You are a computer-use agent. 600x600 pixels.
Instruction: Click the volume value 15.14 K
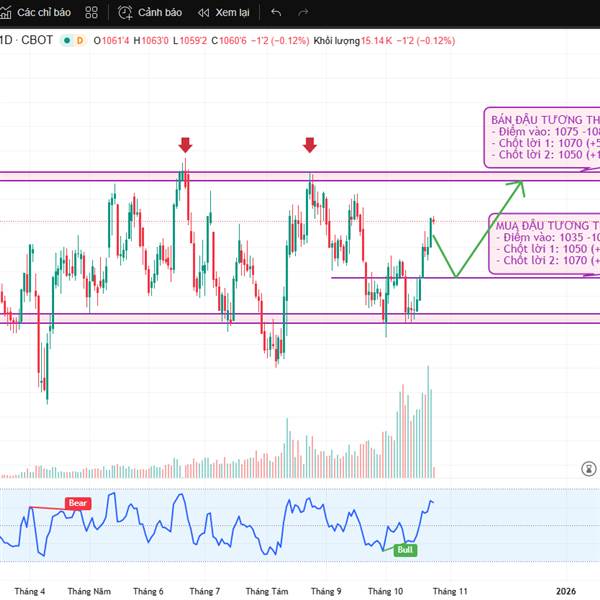point(377,41)
